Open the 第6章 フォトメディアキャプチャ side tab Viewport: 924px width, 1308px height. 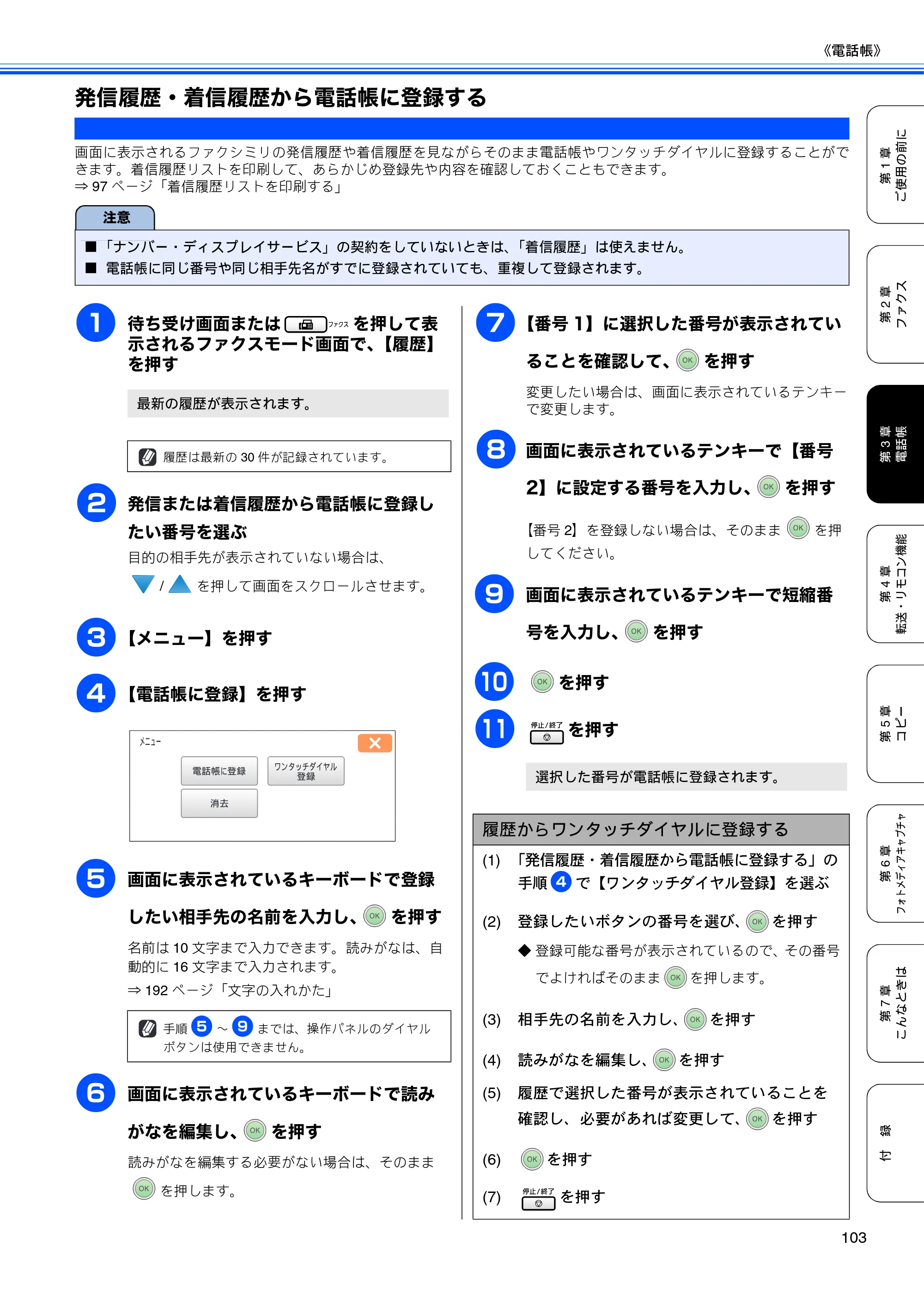point(895,864)
